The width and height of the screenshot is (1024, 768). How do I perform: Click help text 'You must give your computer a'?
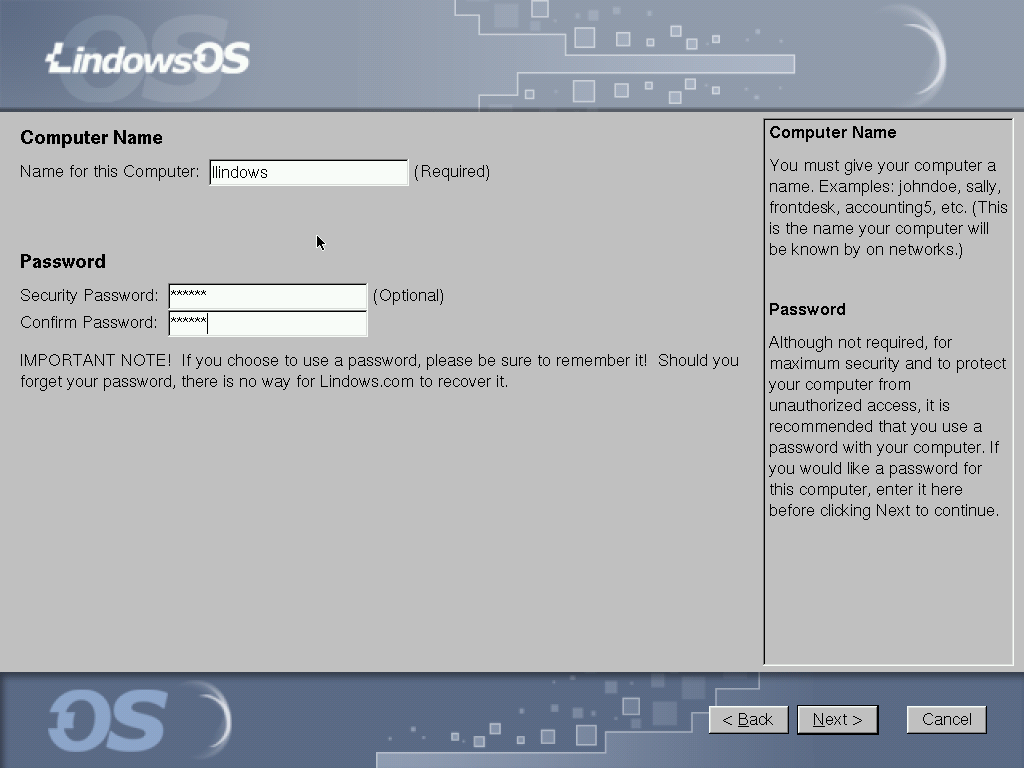pyautogui.click(x=882, y=165)
